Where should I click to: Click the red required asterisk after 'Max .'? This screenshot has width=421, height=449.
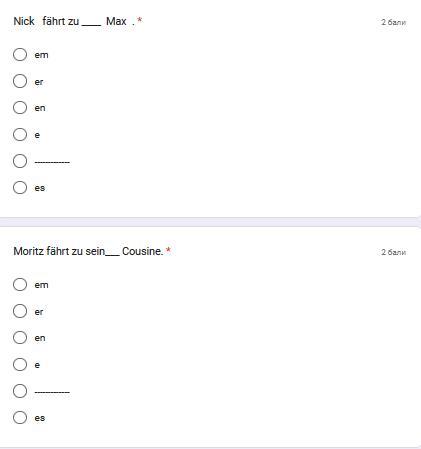[140, 20]
